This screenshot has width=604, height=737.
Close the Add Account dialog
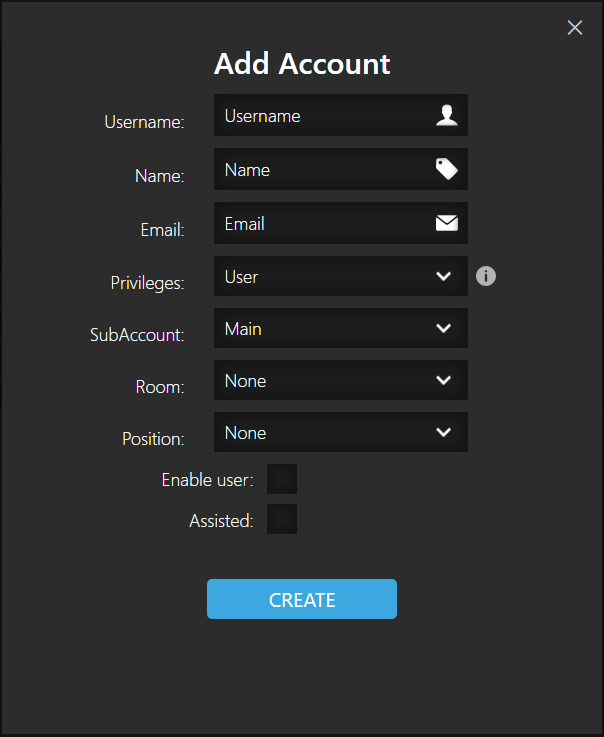click(x=574, y=28)
